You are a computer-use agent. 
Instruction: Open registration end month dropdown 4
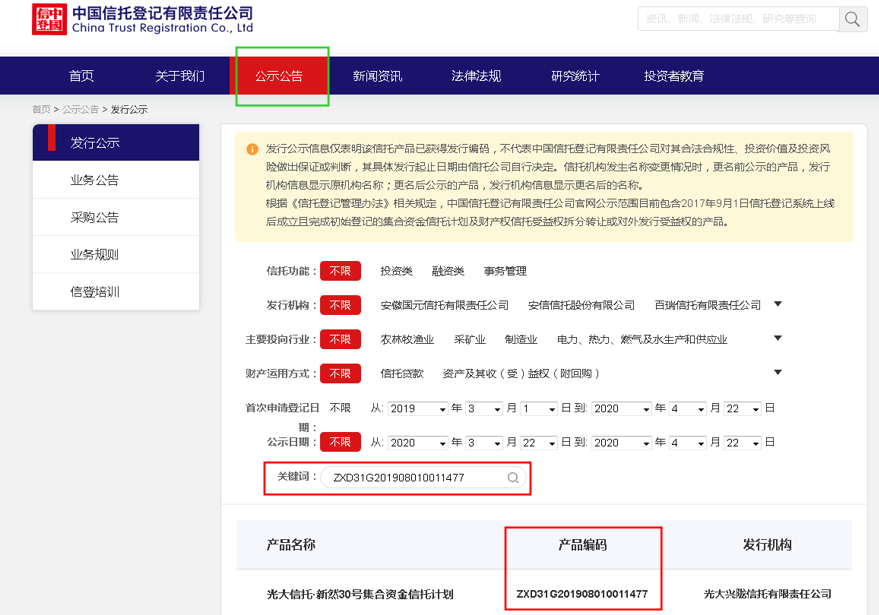pyautogui.click(x=687, y=409)
